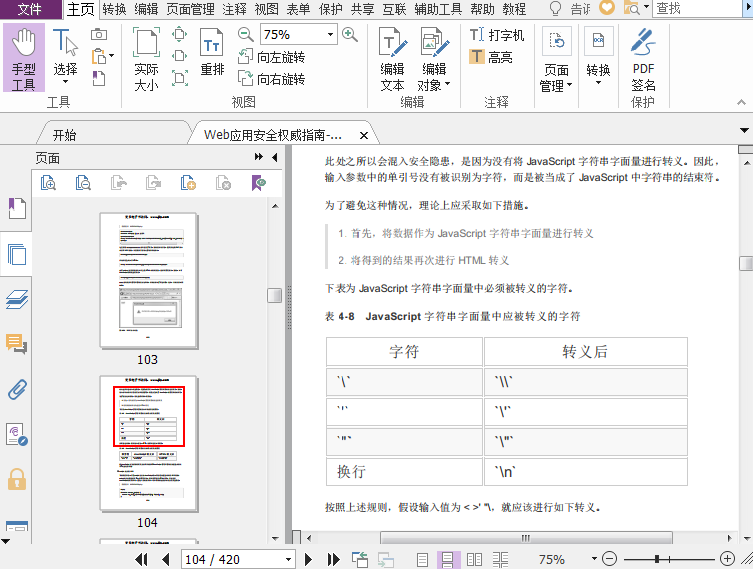Viewport: 753px width, 569px height.
Task: Open the Comment ribbon tab (注释)
Action: 234,9
